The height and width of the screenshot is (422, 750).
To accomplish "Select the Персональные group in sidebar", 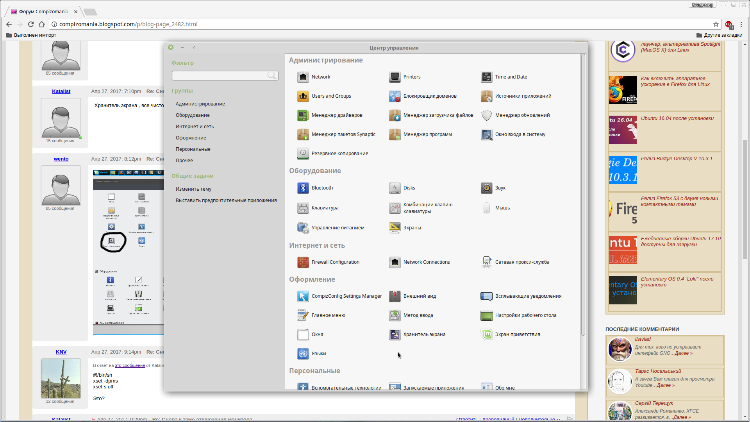I will click(x=191, y=148).
